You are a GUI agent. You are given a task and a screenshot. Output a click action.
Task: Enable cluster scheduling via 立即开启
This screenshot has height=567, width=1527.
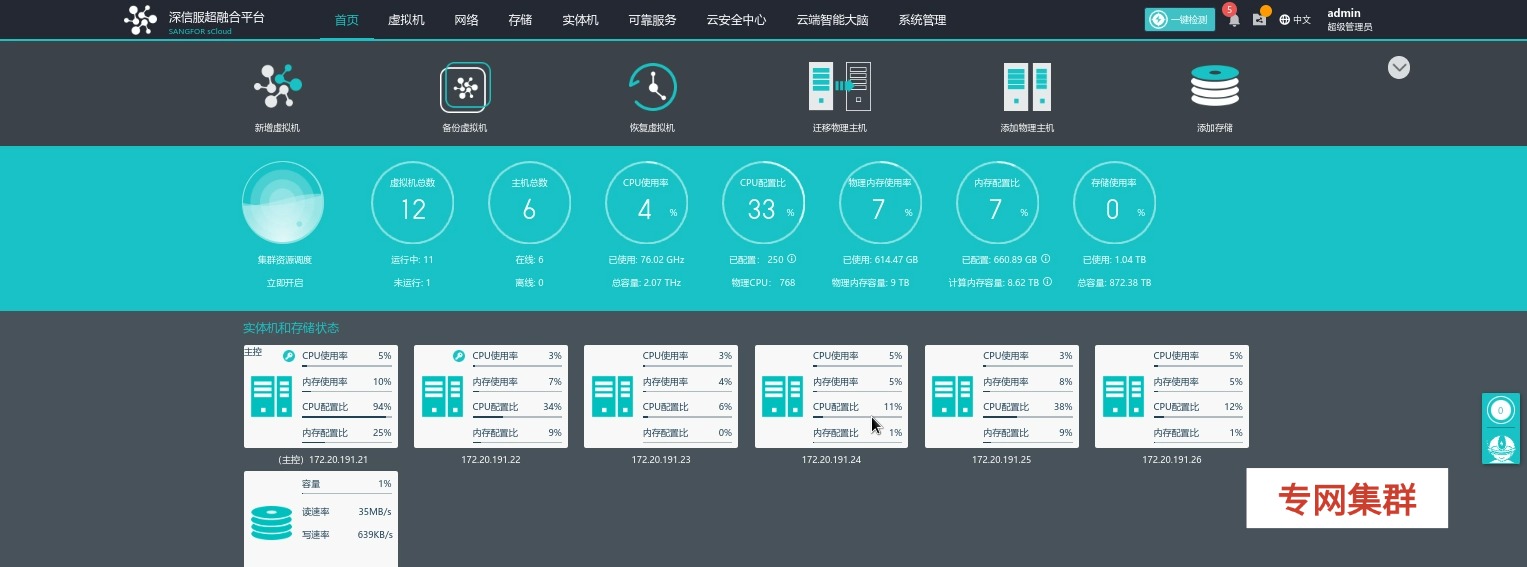click(284, 283)
